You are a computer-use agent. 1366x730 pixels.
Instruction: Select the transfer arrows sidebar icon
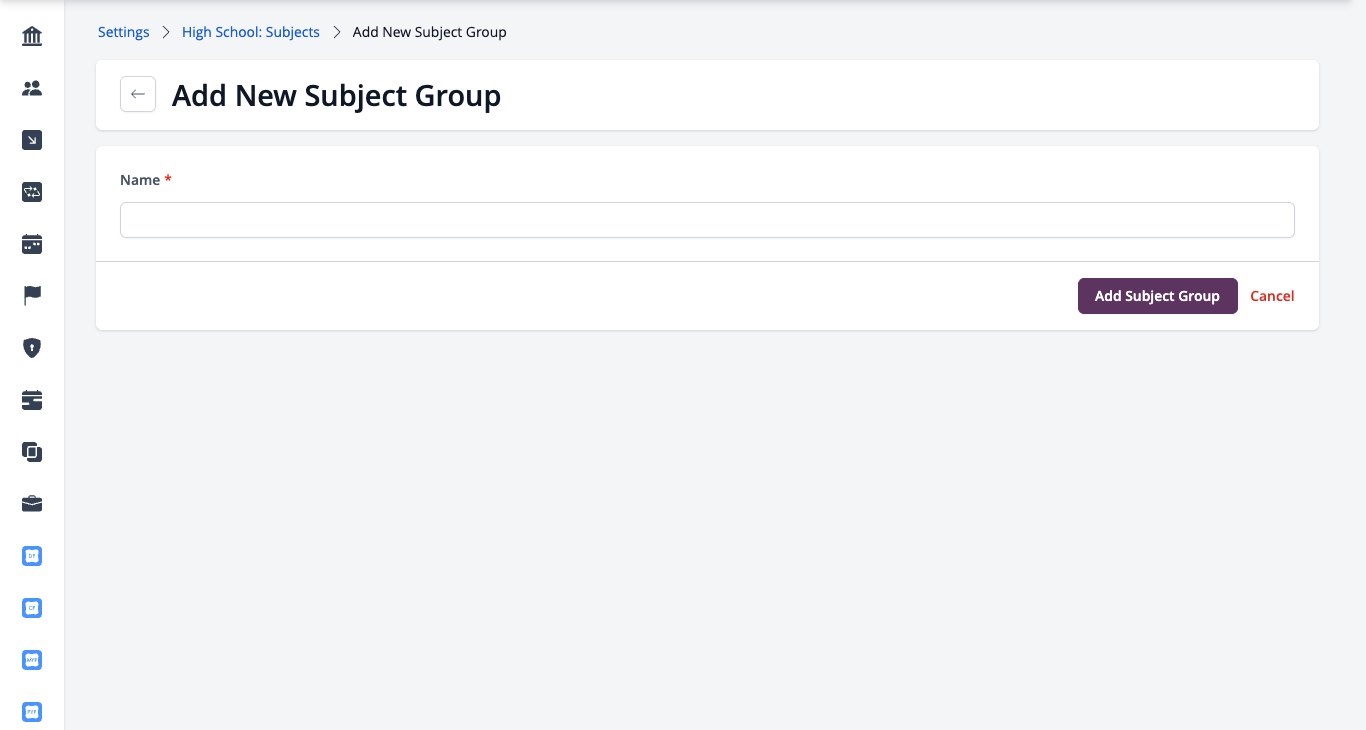tap(32, 192)
